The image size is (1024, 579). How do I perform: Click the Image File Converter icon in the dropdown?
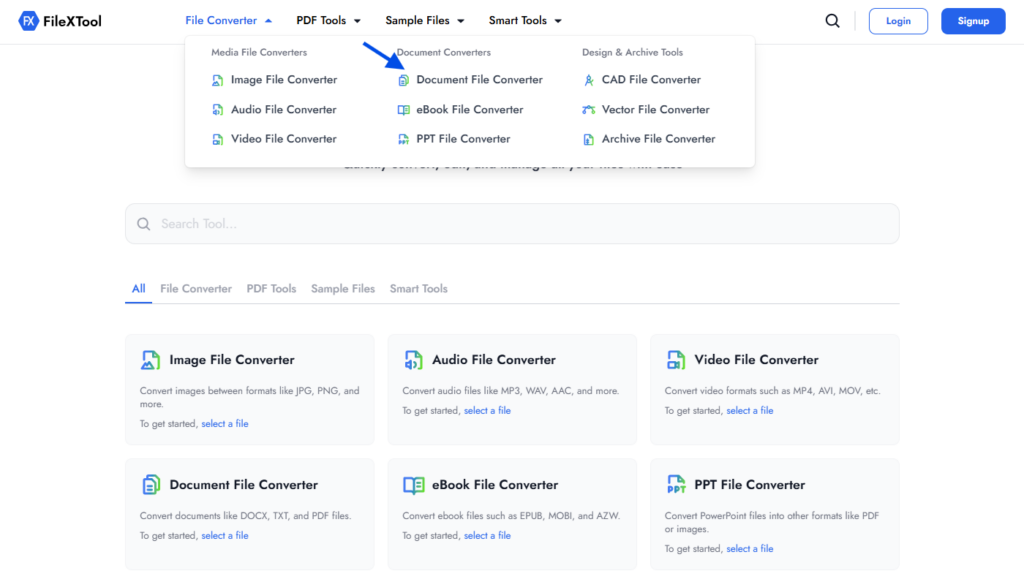click(216, 79)
